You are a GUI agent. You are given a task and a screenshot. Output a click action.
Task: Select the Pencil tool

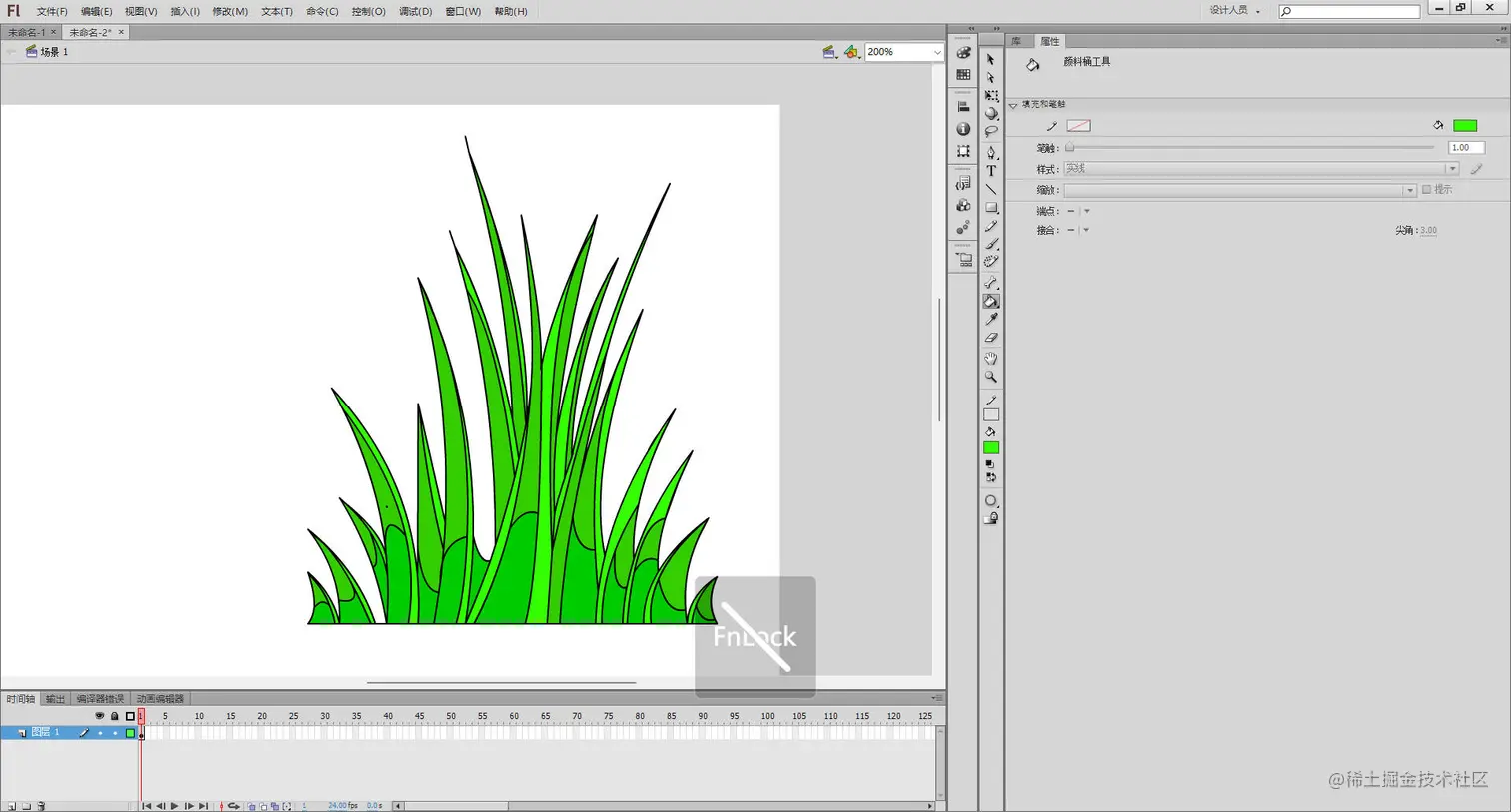pos(991,226)
